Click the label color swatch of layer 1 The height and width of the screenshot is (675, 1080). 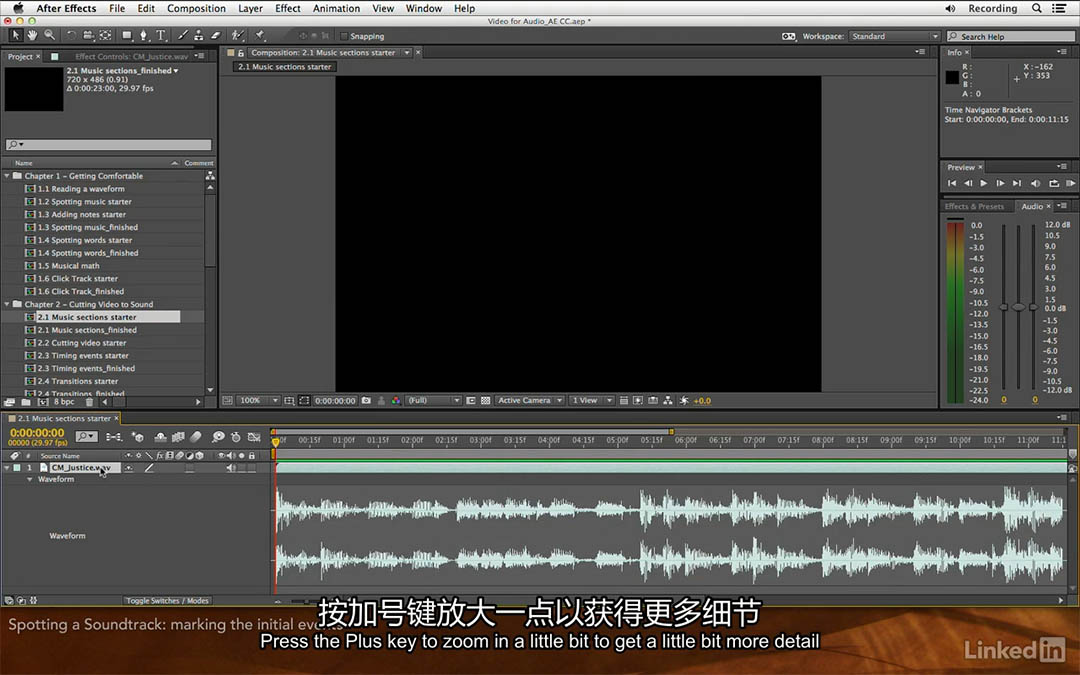click(17, 468)
